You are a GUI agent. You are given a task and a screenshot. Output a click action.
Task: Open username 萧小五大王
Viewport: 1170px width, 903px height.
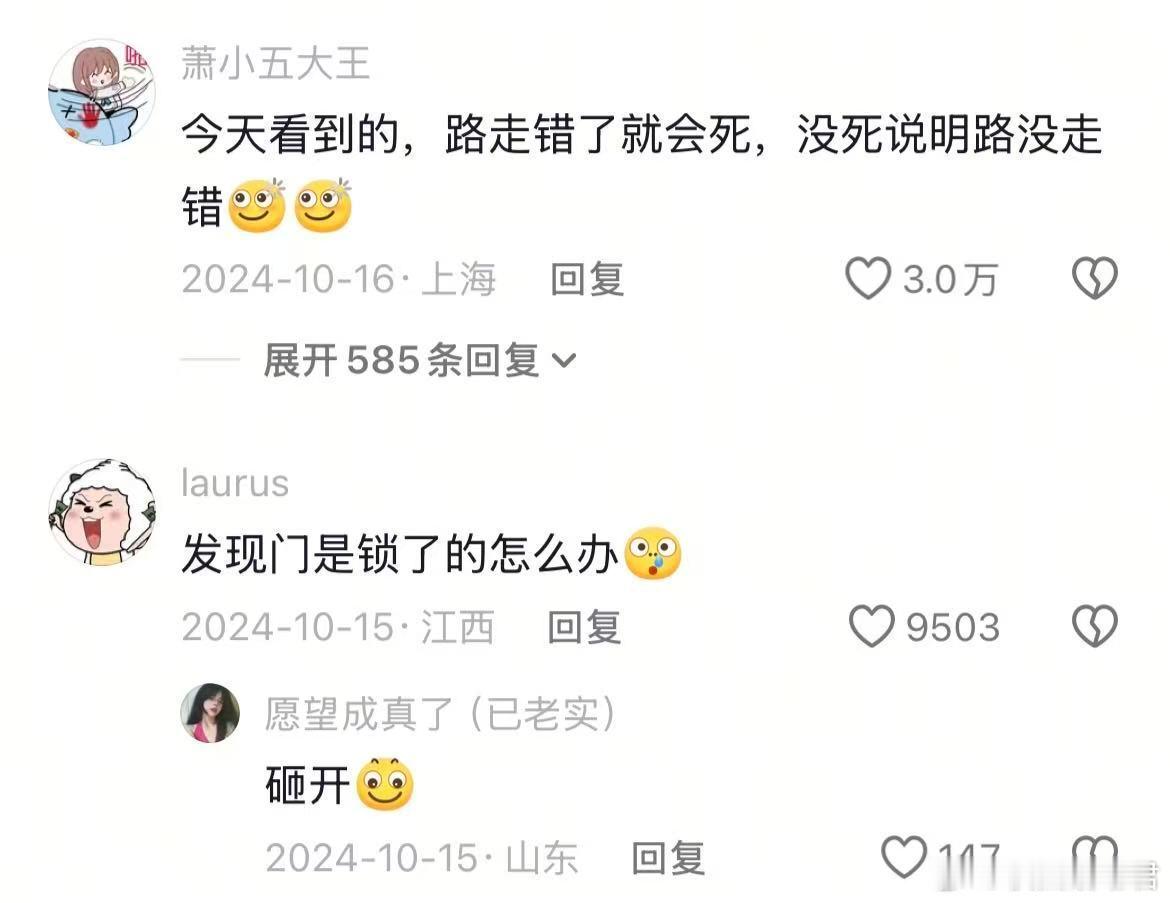click(x=276, y=63)
